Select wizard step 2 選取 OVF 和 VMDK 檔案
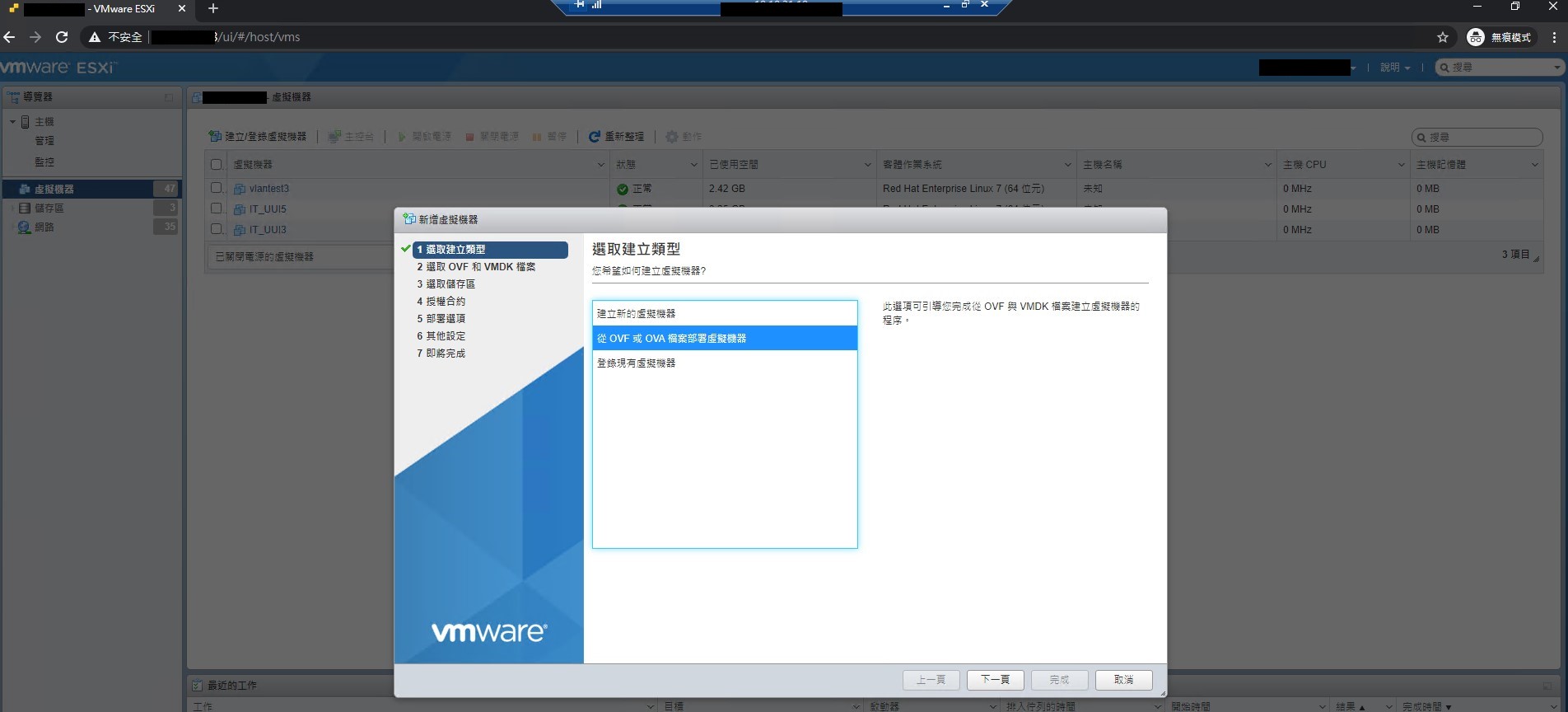 click(x=476, y=267)
